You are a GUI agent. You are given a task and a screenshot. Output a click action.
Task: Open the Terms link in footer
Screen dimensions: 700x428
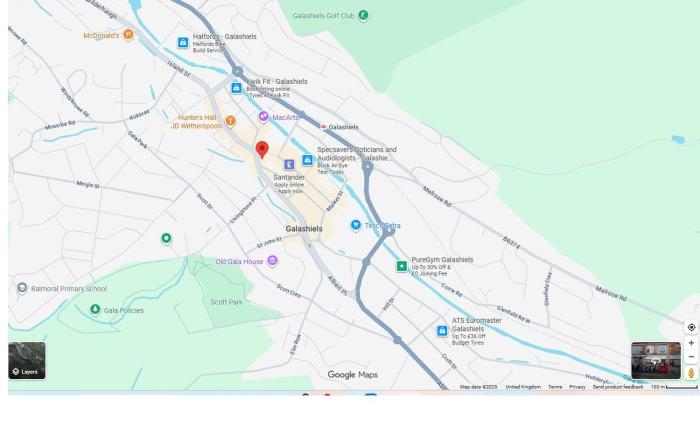(x=555, y=387)
